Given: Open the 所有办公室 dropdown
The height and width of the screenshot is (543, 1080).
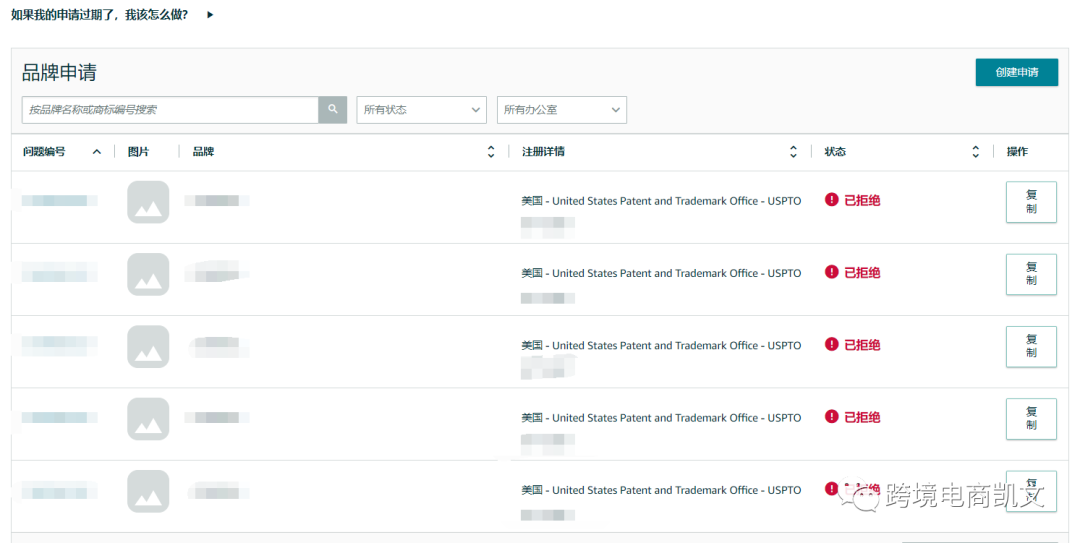Looking at the screenshot, I should point(562,110).
